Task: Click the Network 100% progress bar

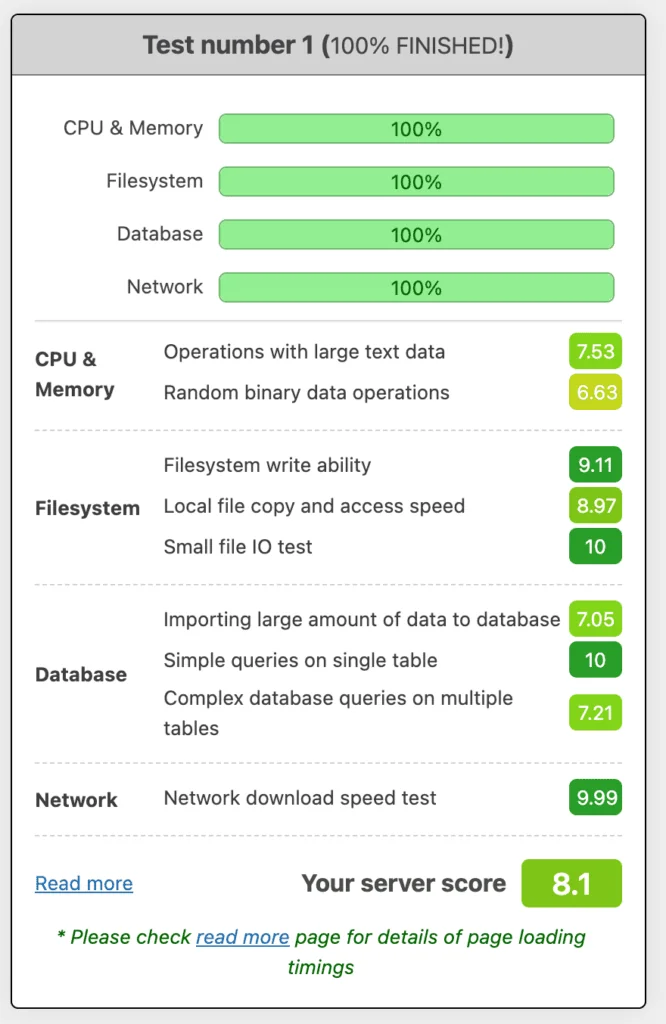Action: 416,287
